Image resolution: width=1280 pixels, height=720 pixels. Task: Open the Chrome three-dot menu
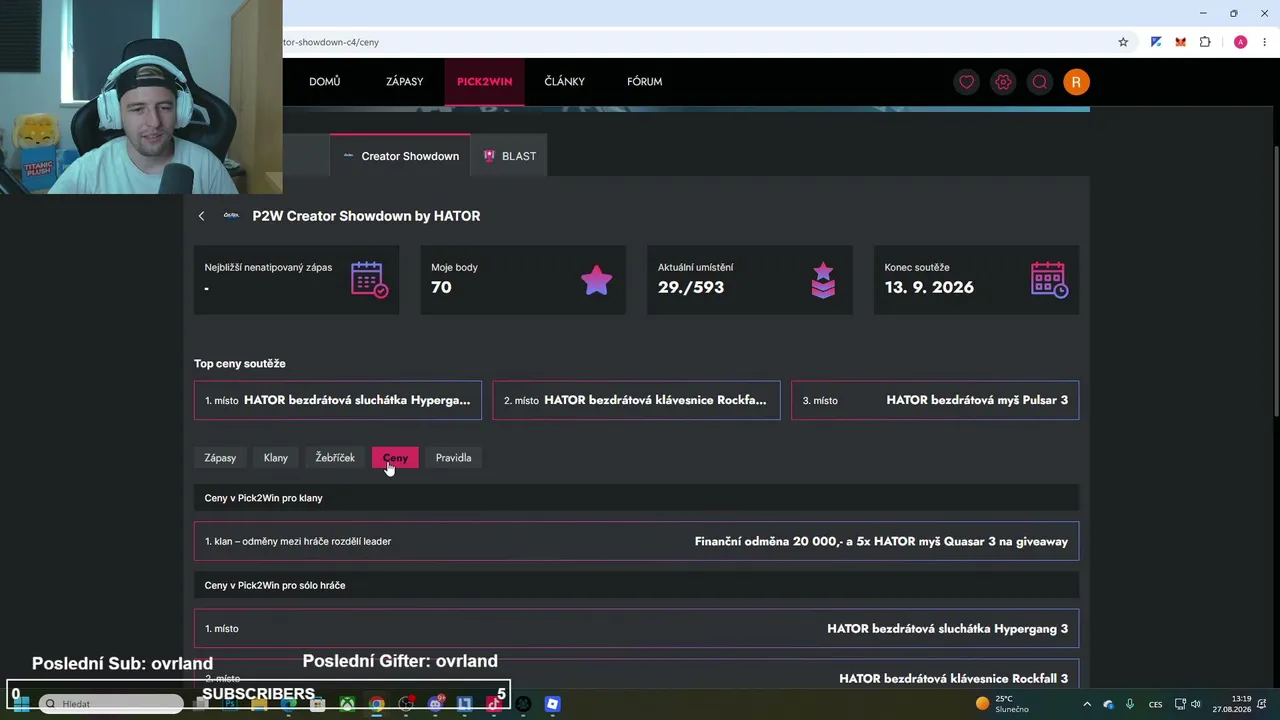(1265, 42)
